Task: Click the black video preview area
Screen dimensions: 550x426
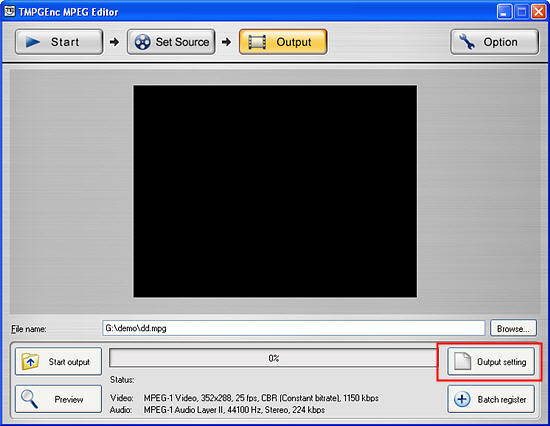Action: click(275, 191)
